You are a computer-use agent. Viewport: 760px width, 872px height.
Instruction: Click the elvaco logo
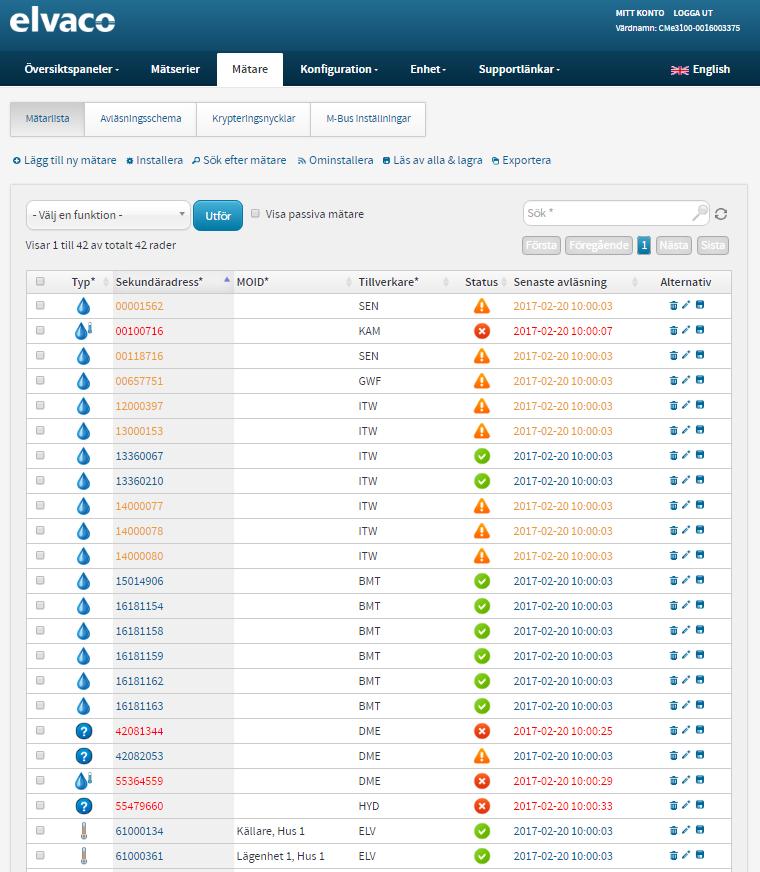click(x=62, y=20)
